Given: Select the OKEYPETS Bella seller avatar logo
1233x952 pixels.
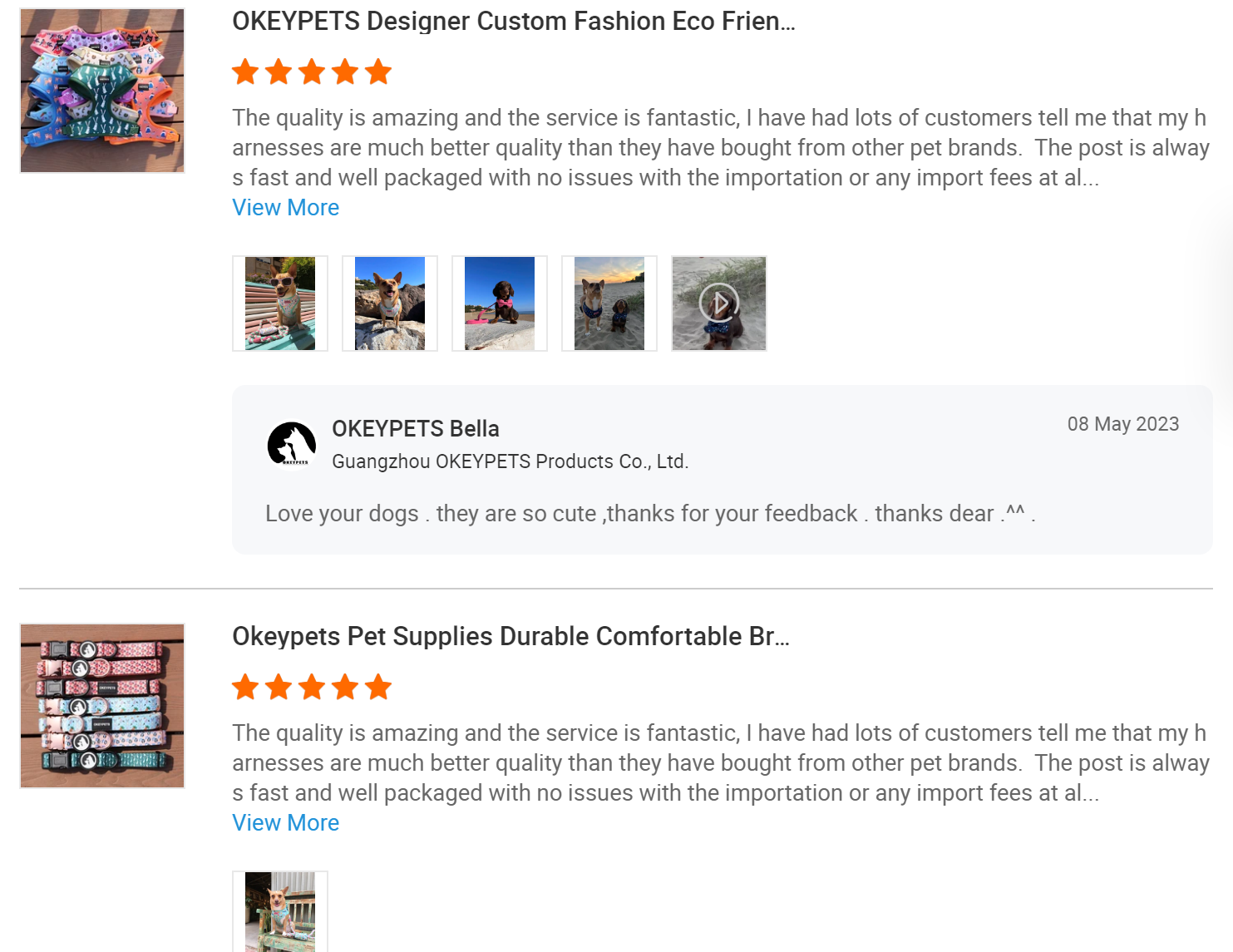Looking at the screenshot, I should pos(290,444).
